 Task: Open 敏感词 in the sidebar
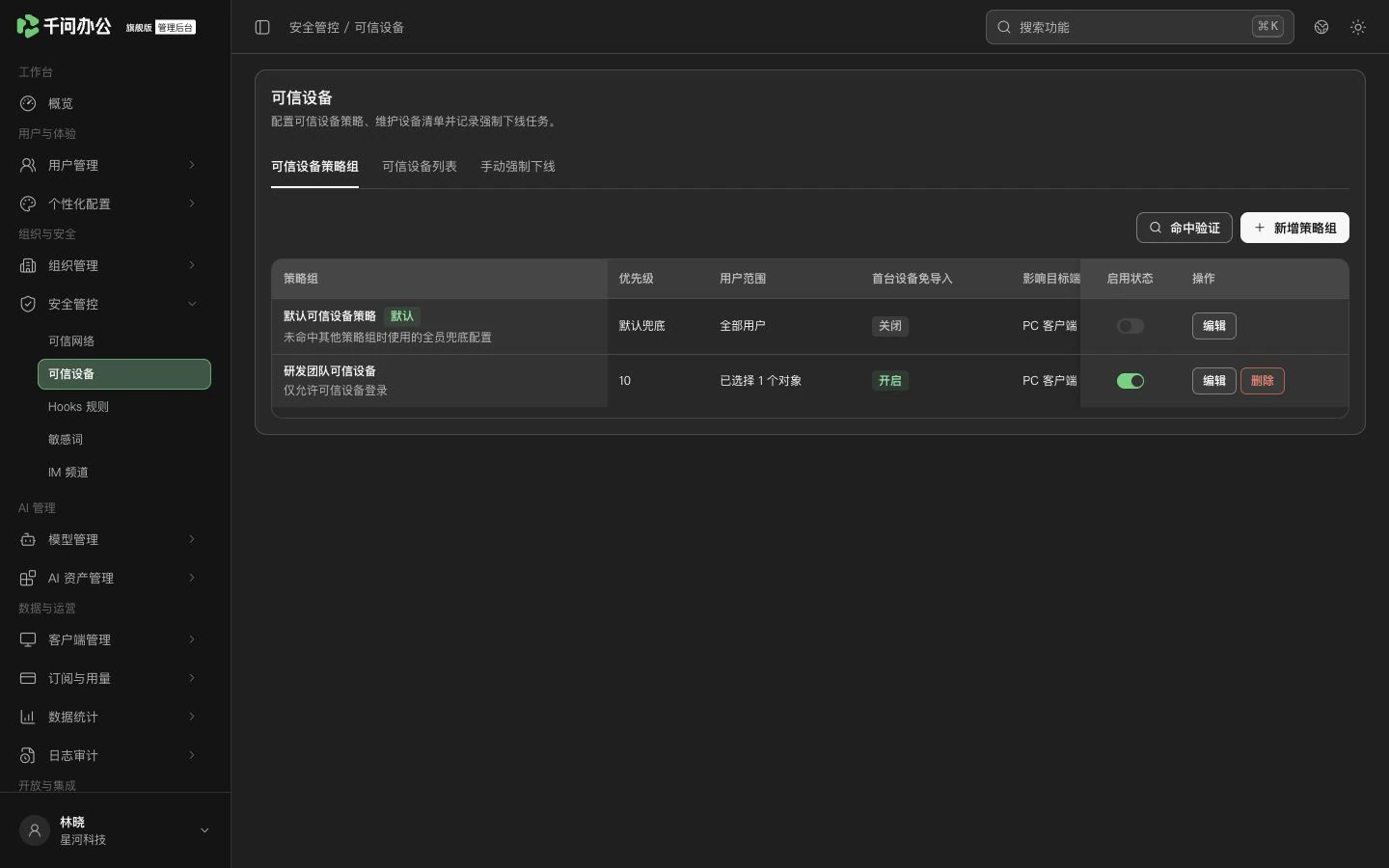click(x=124, y=440)
